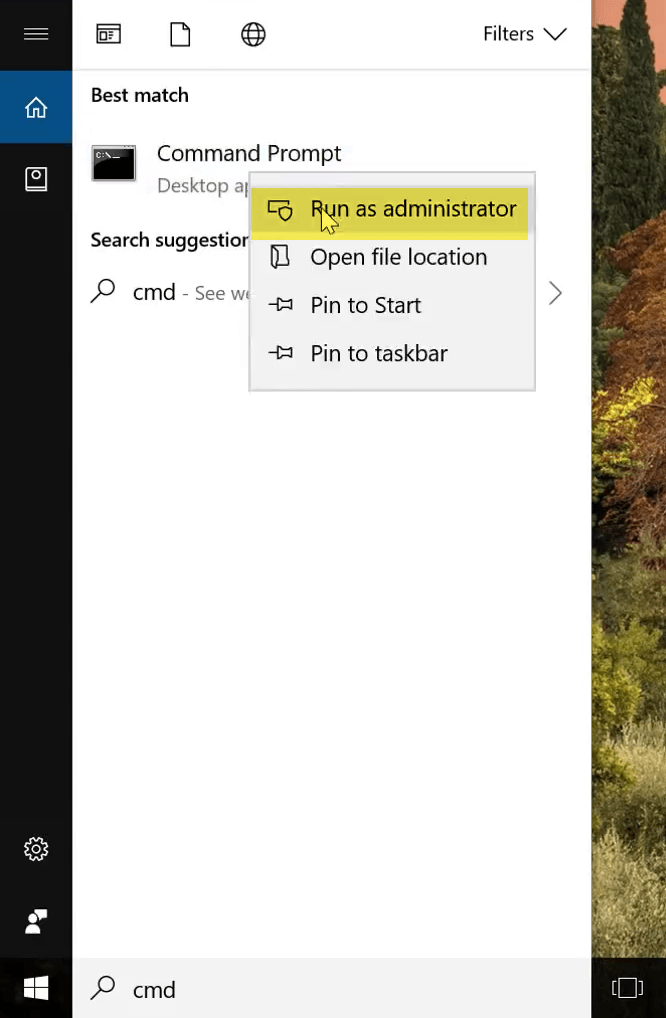Viewport: 666px width, 1018px height.
Task: Click the magnifier icon next to the cmd suggestion
Action: [x=103, y=292]
